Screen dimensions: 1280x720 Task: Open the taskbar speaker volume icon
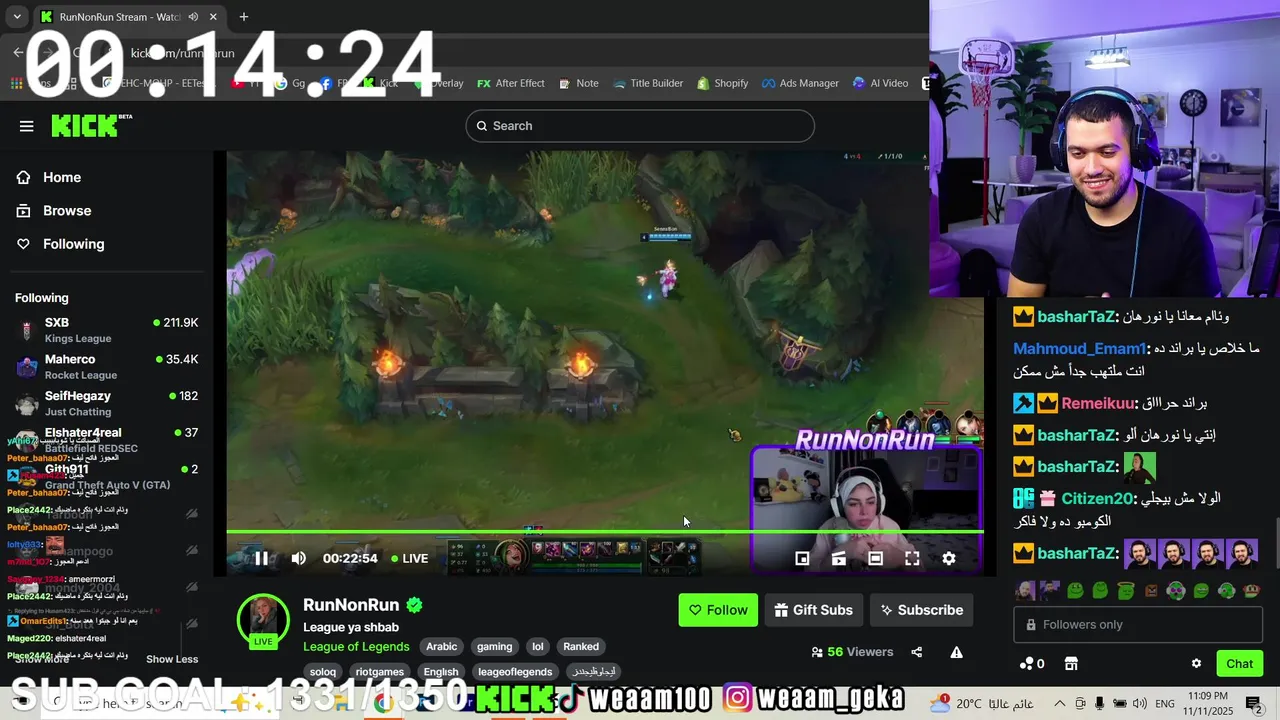(x=1140, y=703)
